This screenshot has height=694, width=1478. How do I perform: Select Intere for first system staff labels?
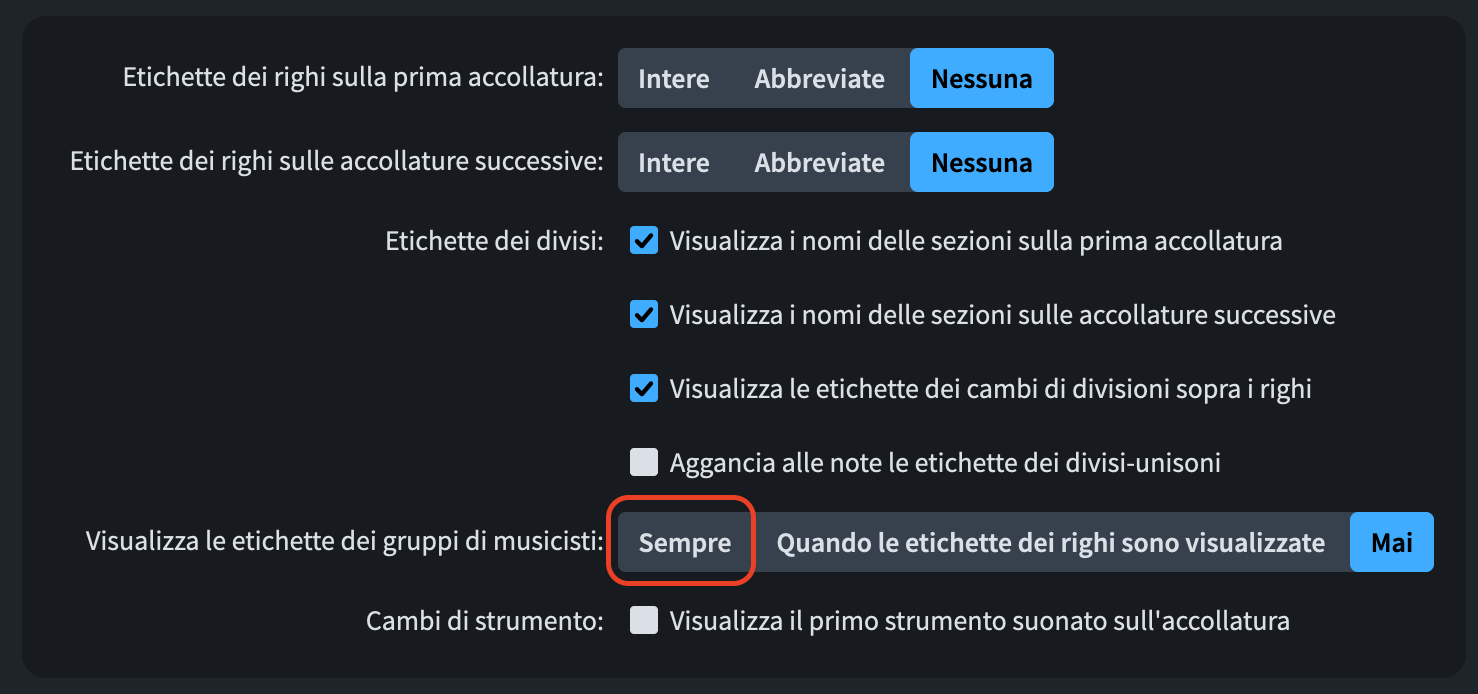coord(673,79)
